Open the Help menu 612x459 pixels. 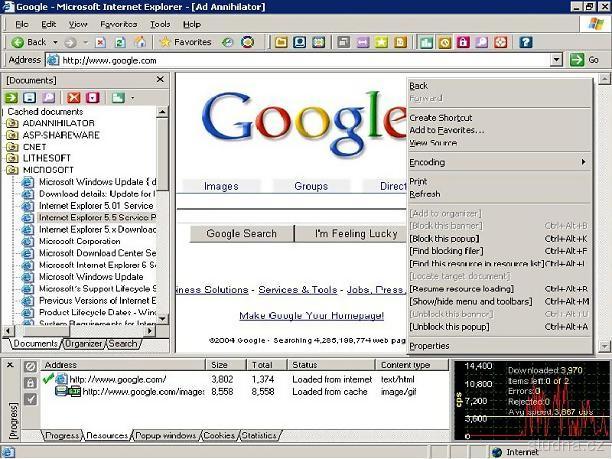coord(192,24)
